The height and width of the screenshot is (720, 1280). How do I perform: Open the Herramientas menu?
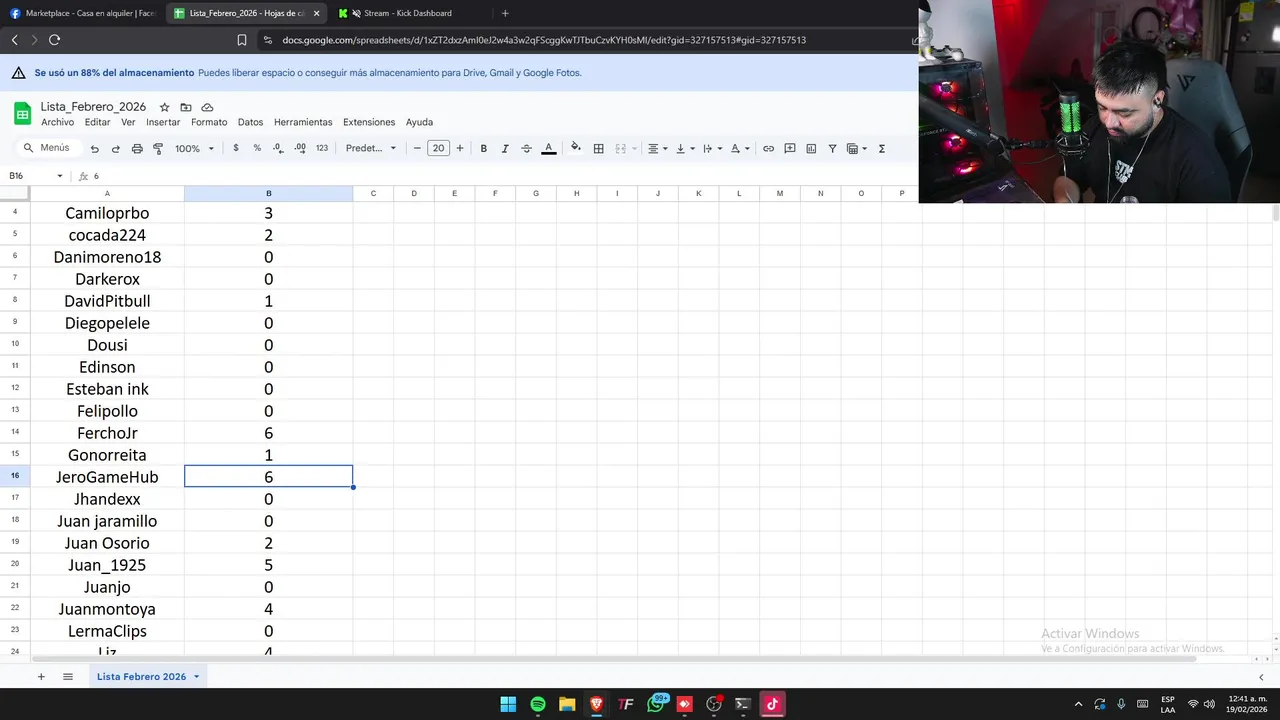click(303, 122)
